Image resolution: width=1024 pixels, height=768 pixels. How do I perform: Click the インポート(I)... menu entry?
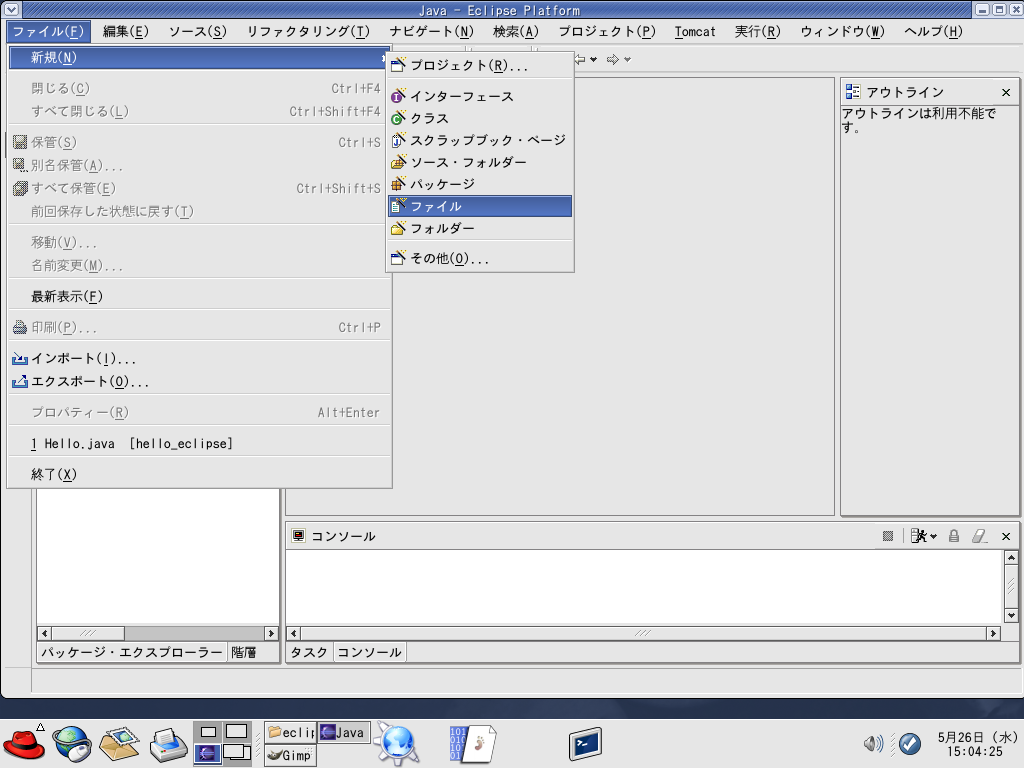click(x=199, y=359)
